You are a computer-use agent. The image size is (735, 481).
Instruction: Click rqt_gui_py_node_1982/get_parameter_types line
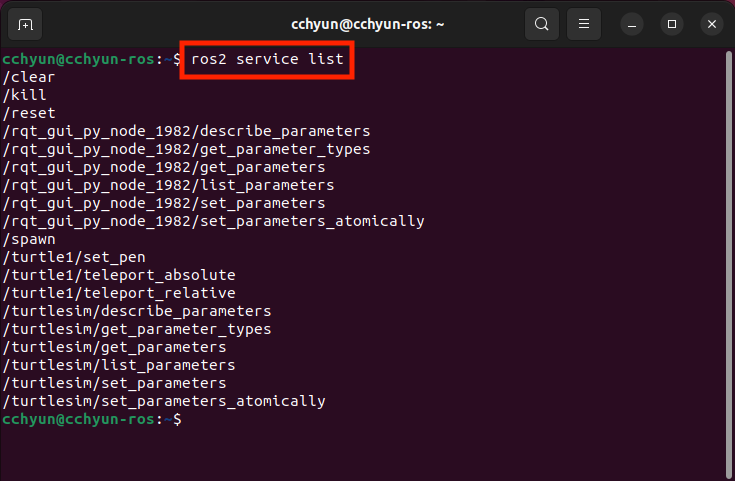[x=186, y=149]
